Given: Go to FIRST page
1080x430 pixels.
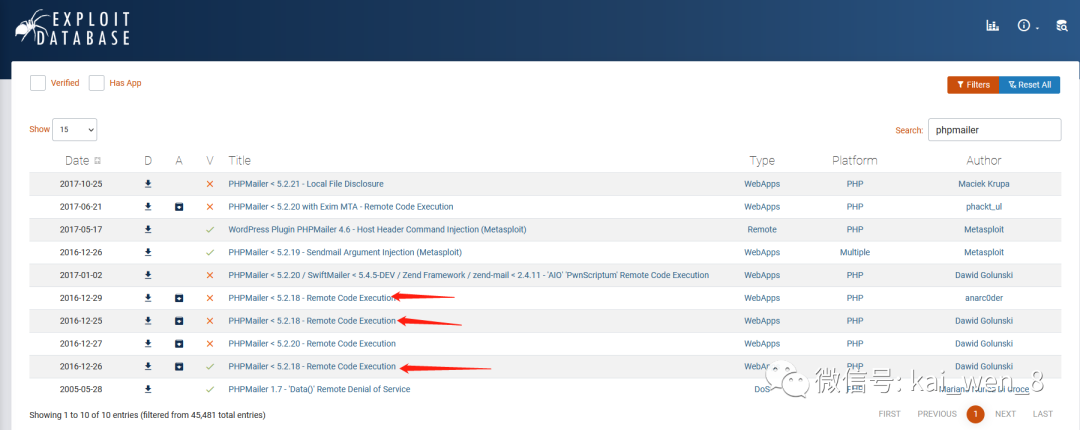Looking at the screenshot, I should point(889,414).
